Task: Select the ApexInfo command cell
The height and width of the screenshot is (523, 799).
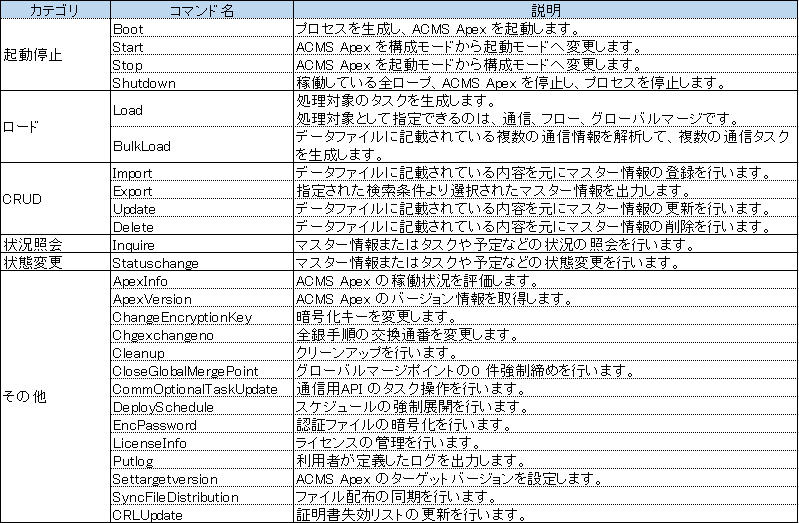Action: tap(201, 280)
